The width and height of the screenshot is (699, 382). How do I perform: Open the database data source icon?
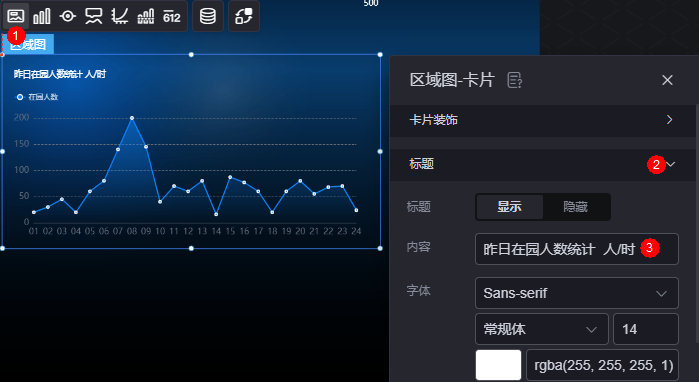click(208, 16)
